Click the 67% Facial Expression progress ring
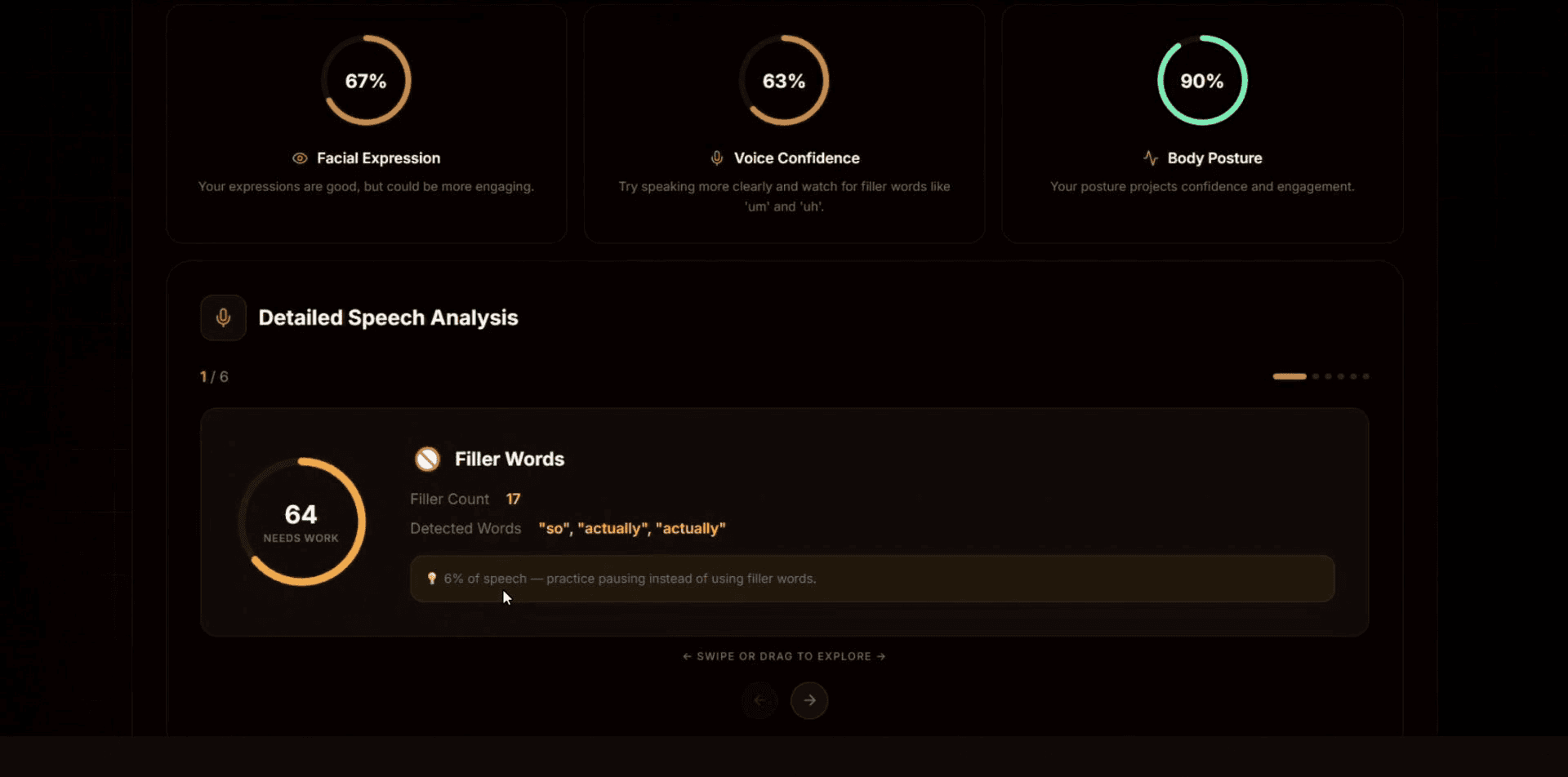 pyautogui.click(x=366, y=80)
